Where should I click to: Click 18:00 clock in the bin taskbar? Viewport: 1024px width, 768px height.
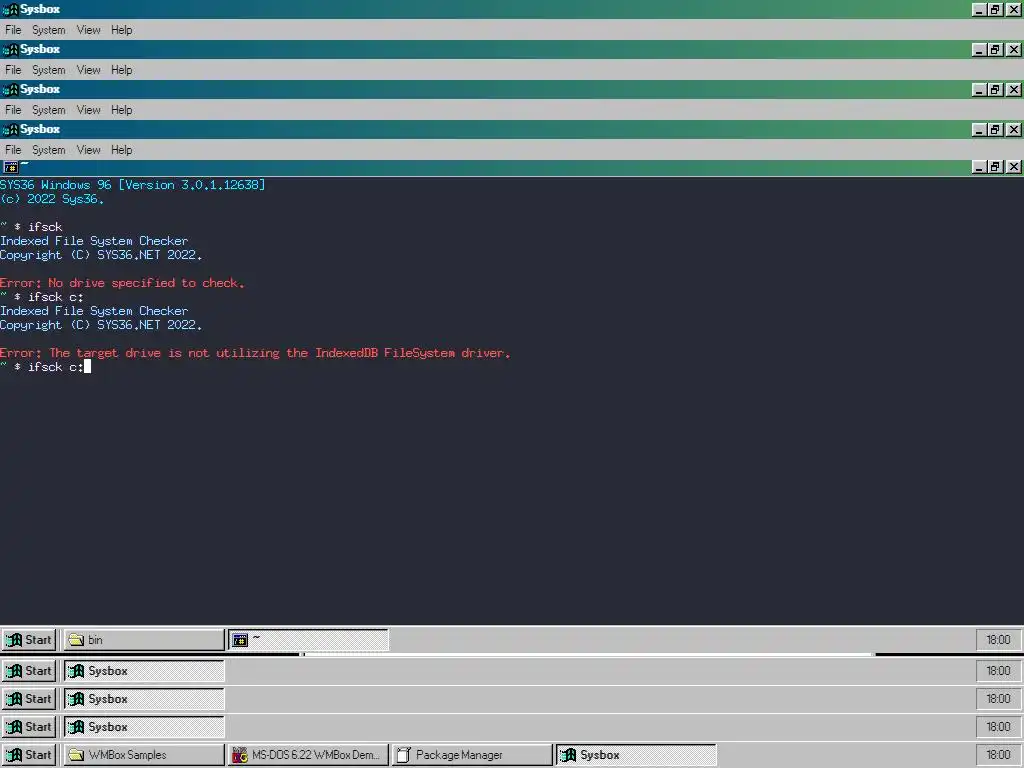(x=998, y=640)
